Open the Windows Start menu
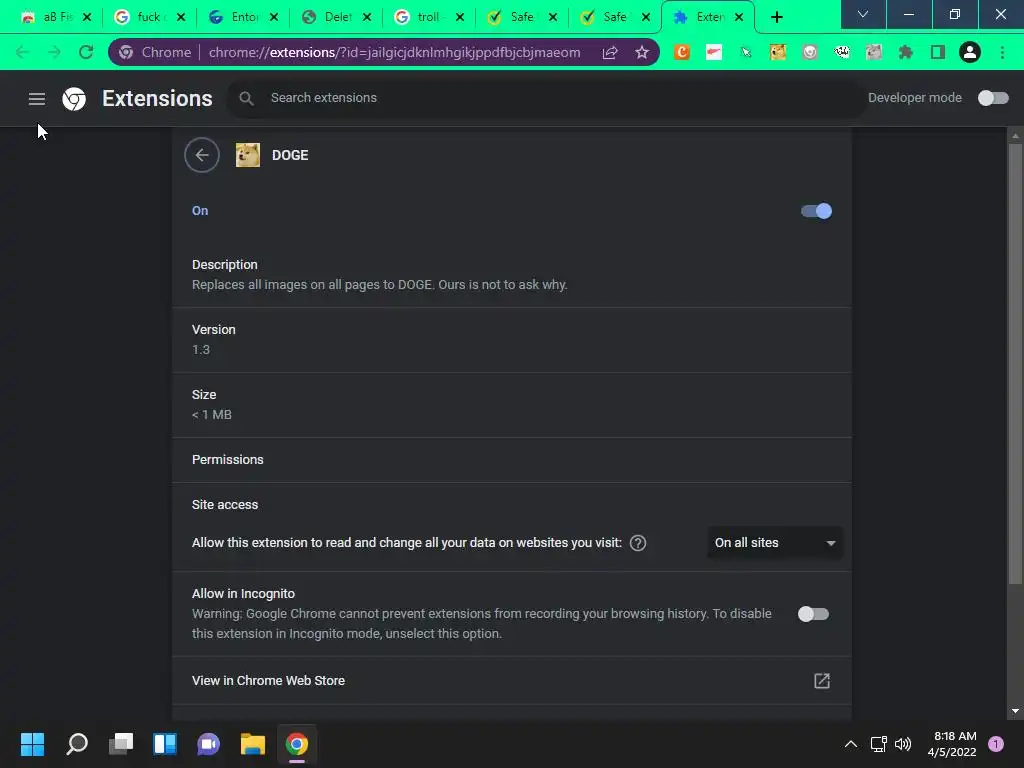This screenshot has height=768, width=1024. point(32,744)
